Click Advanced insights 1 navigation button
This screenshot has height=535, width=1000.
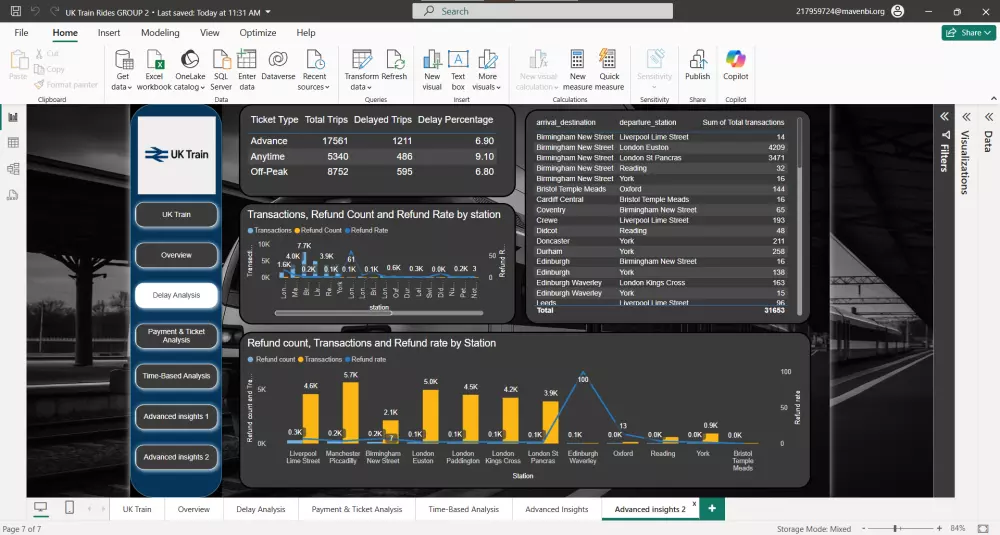pos(176,416)
